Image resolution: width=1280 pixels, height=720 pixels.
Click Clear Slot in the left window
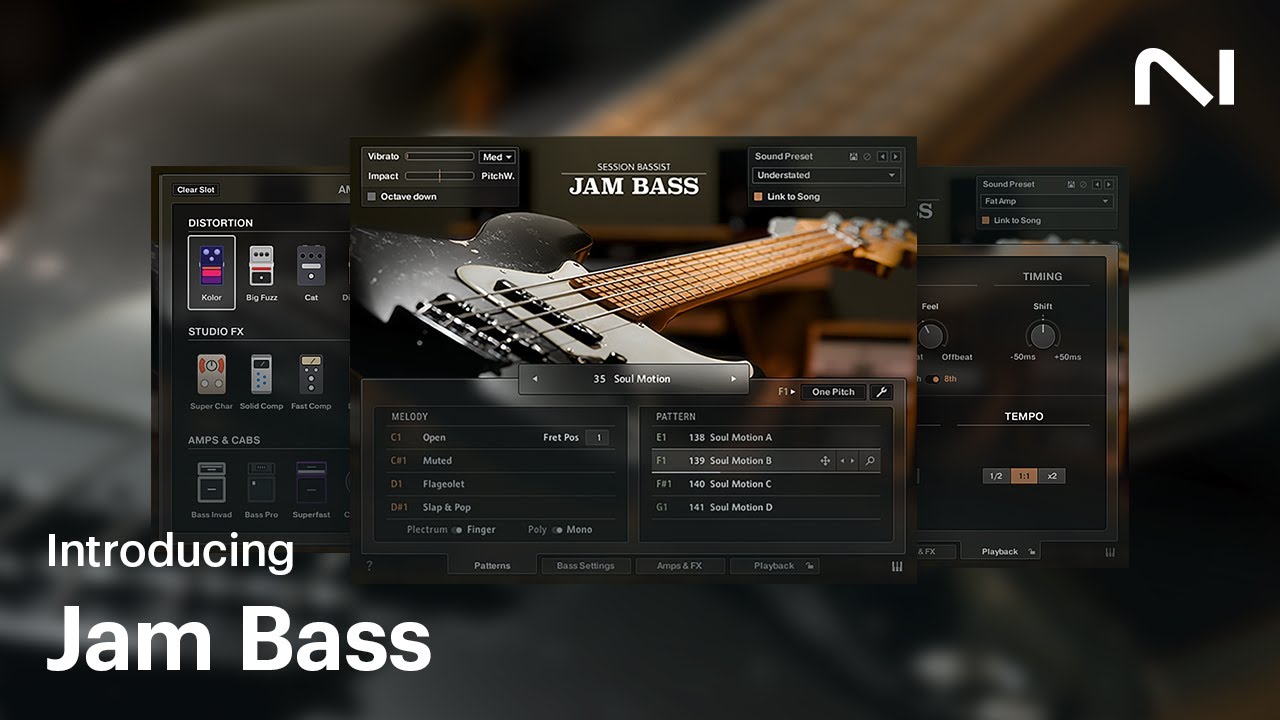[x=195, y=190]
